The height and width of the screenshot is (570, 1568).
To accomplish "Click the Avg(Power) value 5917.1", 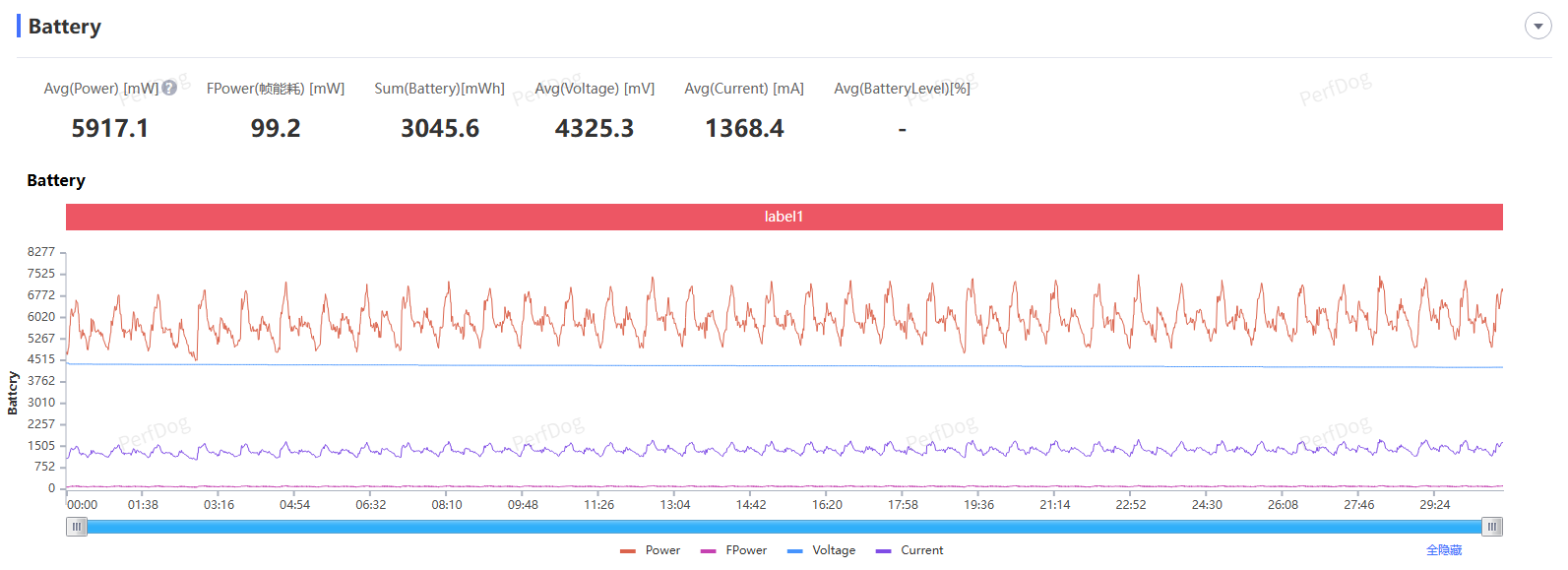I will coord(110,129).
